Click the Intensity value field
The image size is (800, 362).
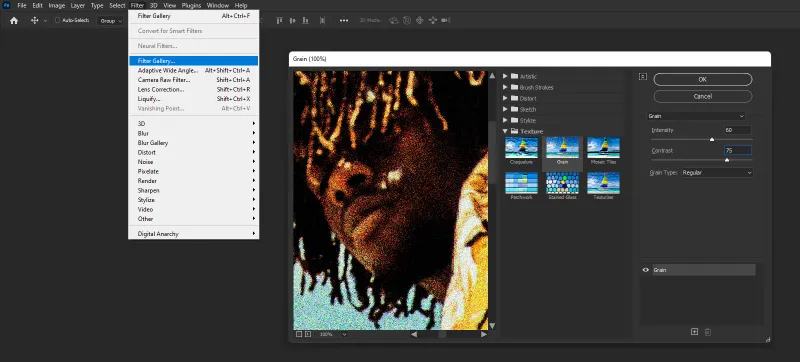click(x=737, y=130)
